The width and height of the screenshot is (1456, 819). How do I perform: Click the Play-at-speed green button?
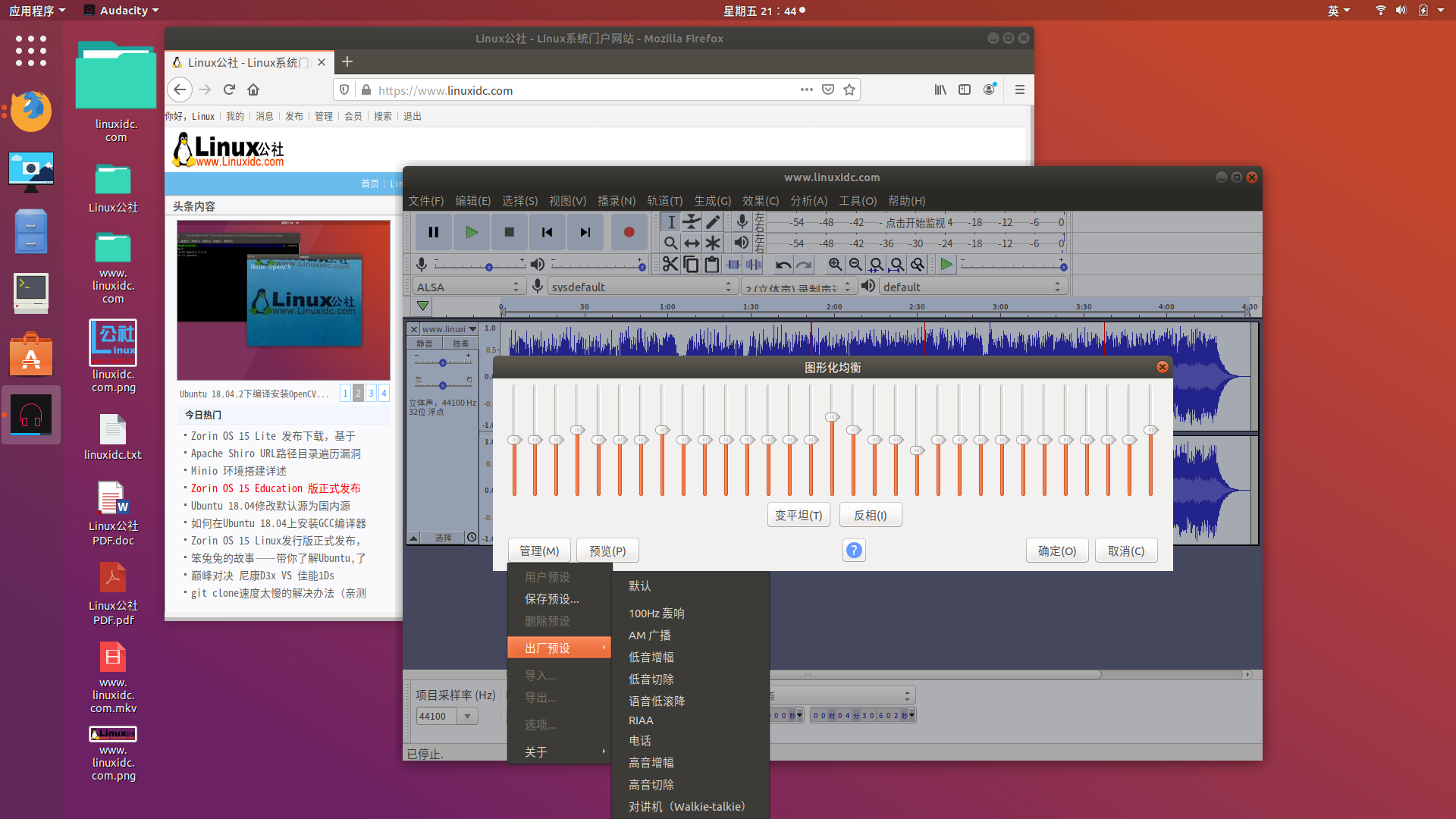tap(946, 264)
